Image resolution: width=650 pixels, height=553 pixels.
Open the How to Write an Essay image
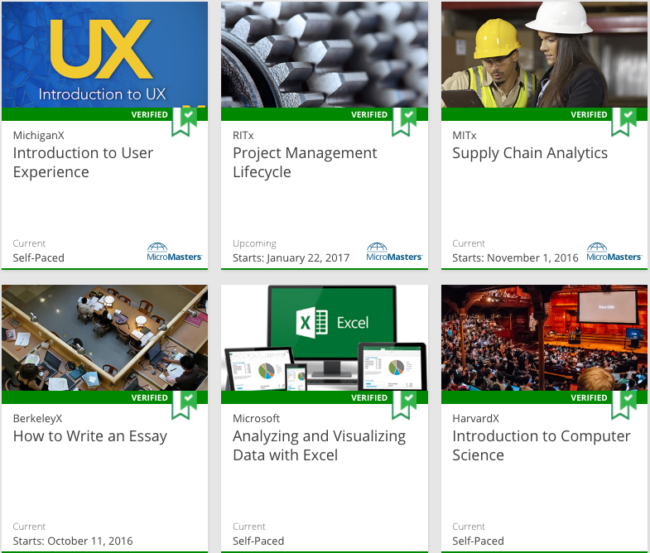point(105,338)
